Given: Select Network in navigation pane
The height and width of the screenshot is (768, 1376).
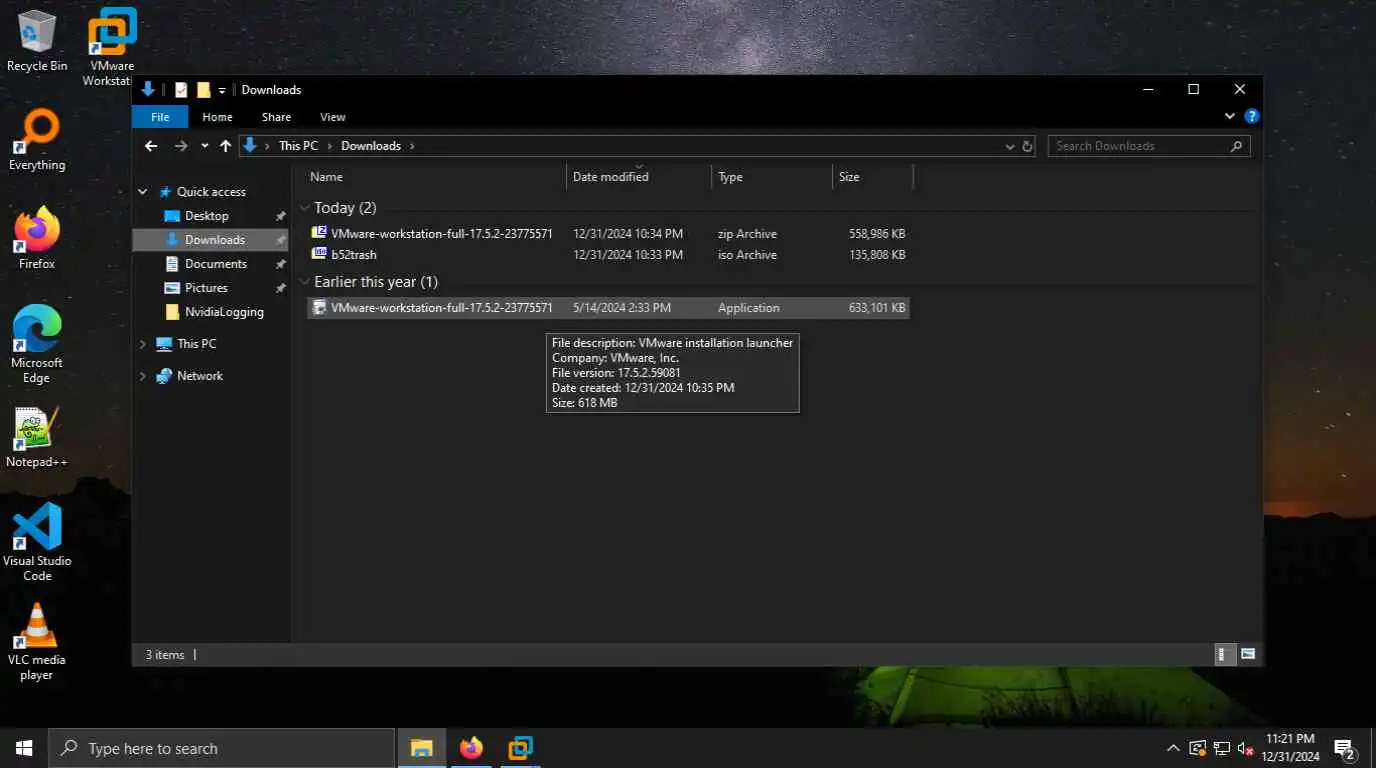Looking at the screenshot, I should pyautogui.click(x=200, y=376).
